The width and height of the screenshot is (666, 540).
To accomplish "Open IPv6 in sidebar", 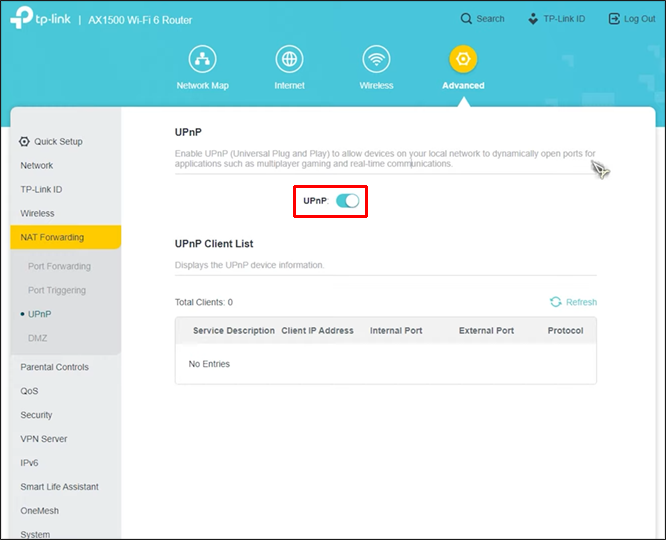I will pos(29,463).
